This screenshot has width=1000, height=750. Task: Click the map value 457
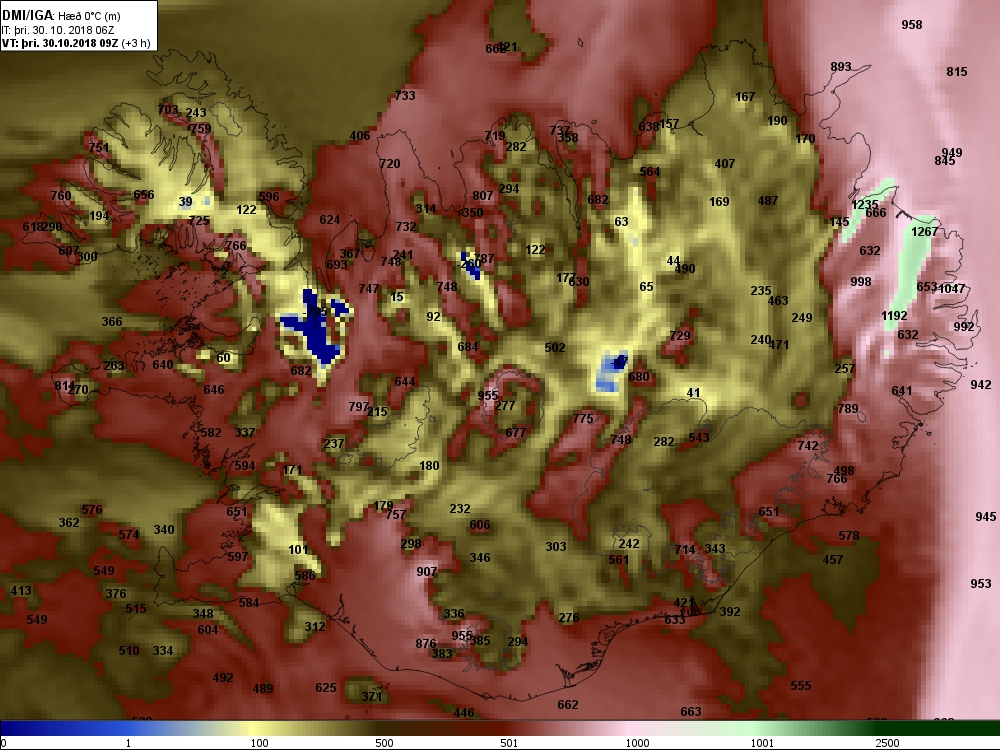coord(833,559)
